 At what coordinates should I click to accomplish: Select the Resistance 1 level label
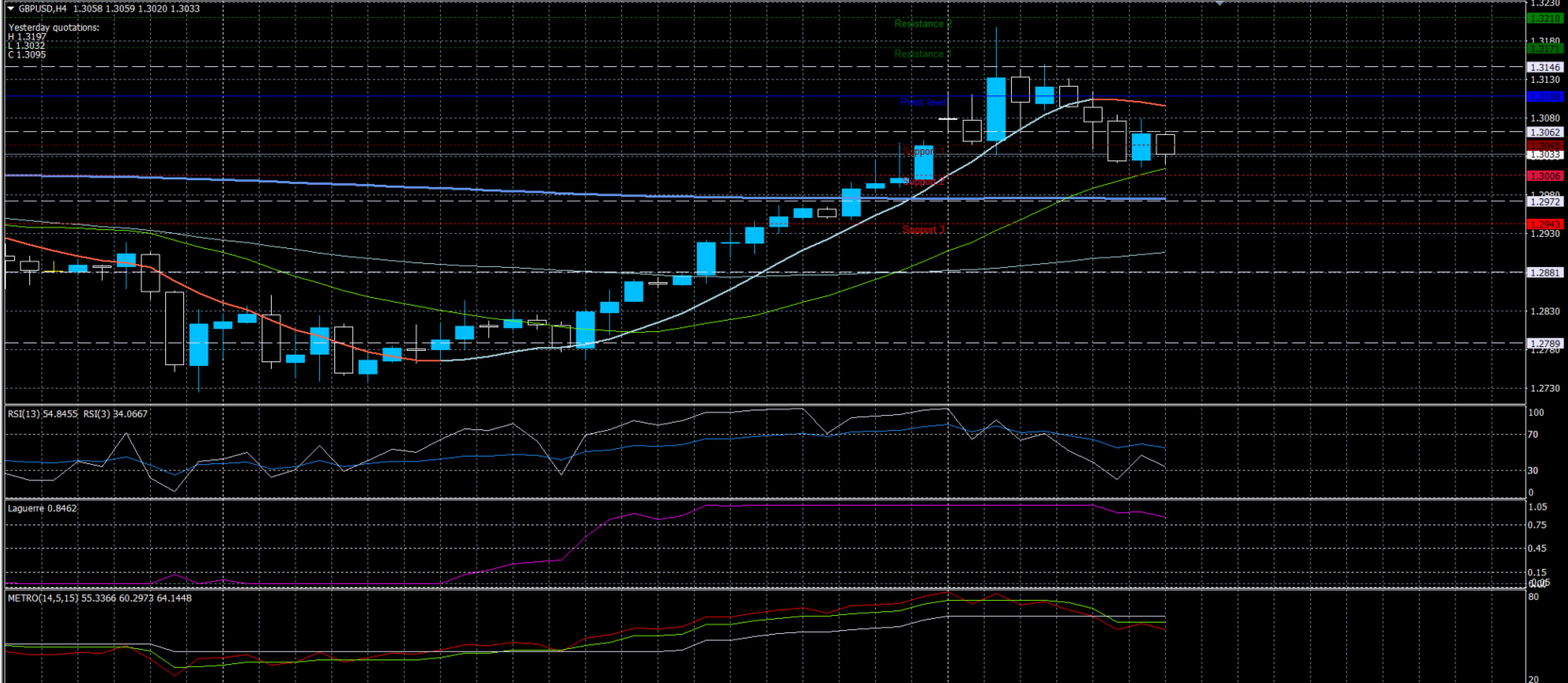922,54
